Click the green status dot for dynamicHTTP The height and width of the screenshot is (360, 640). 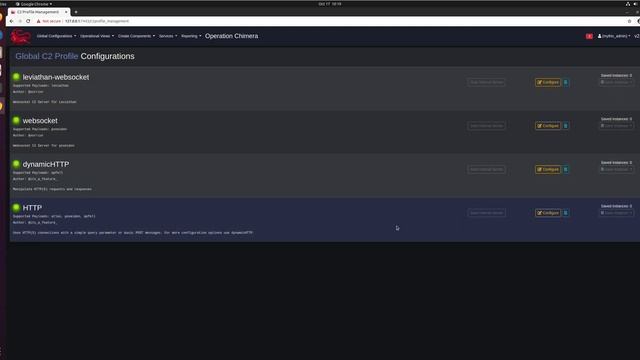pyautogui.click(x=16, y=164)
